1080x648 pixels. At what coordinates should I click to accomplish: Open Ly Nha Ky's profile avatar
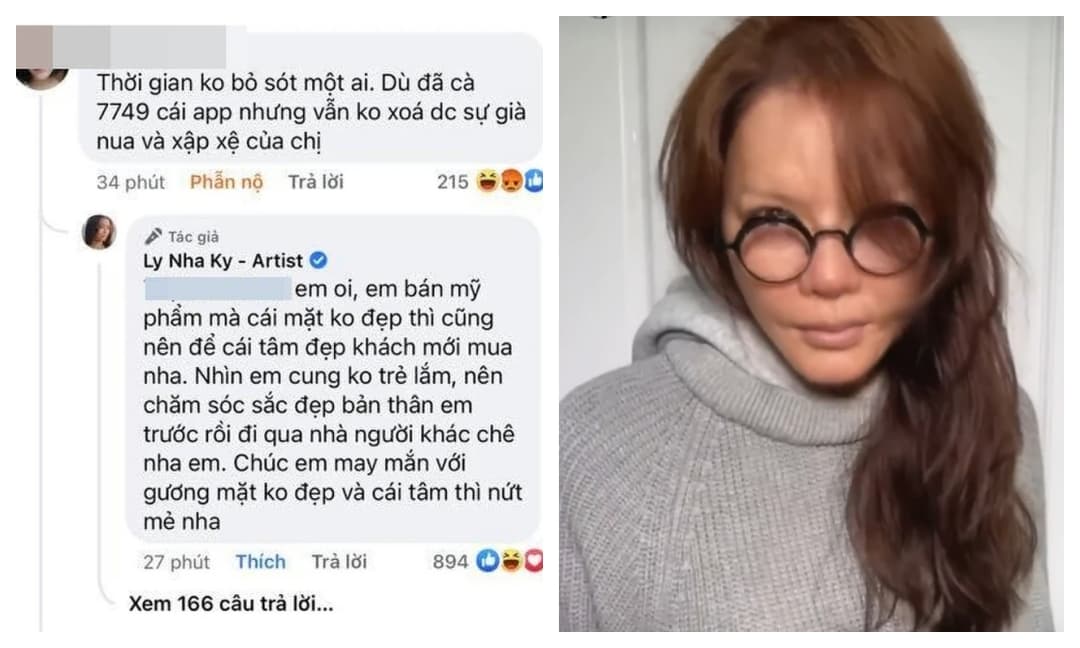click(x=99, y=231)
